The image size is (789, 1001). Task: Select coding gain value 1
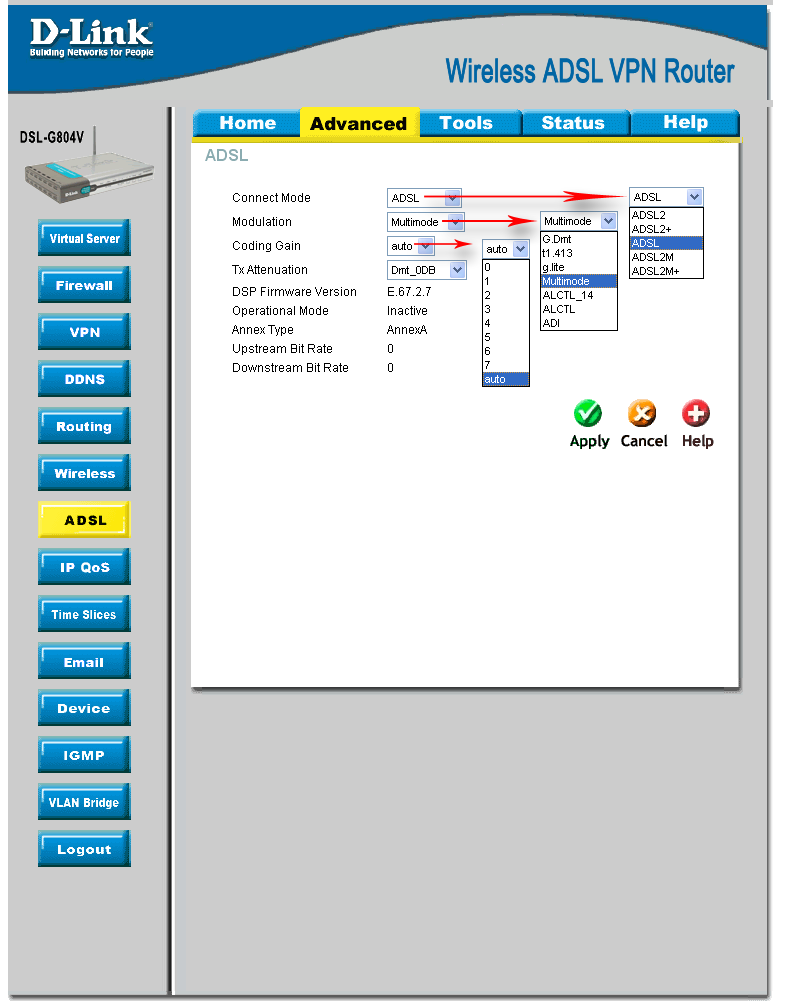tap(506, 282)
